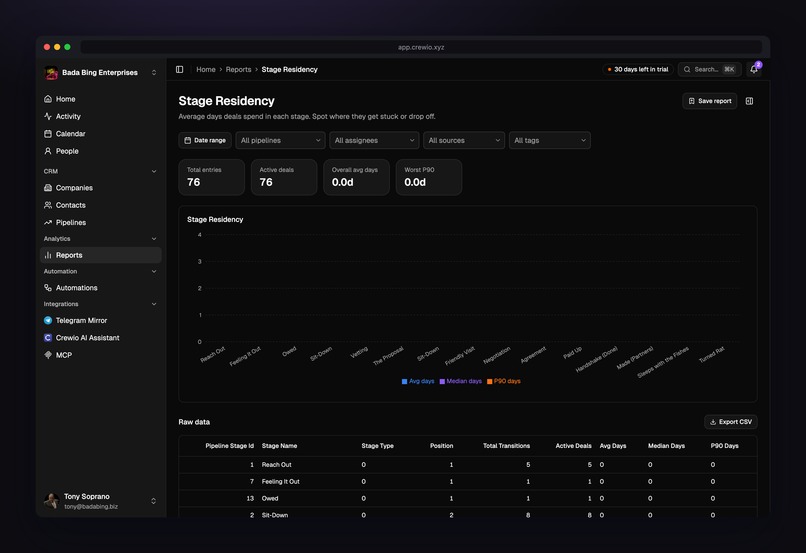The image size is (806, 553).
Task: Toggle the sidebar panel icon
Action: coord(179,69)
